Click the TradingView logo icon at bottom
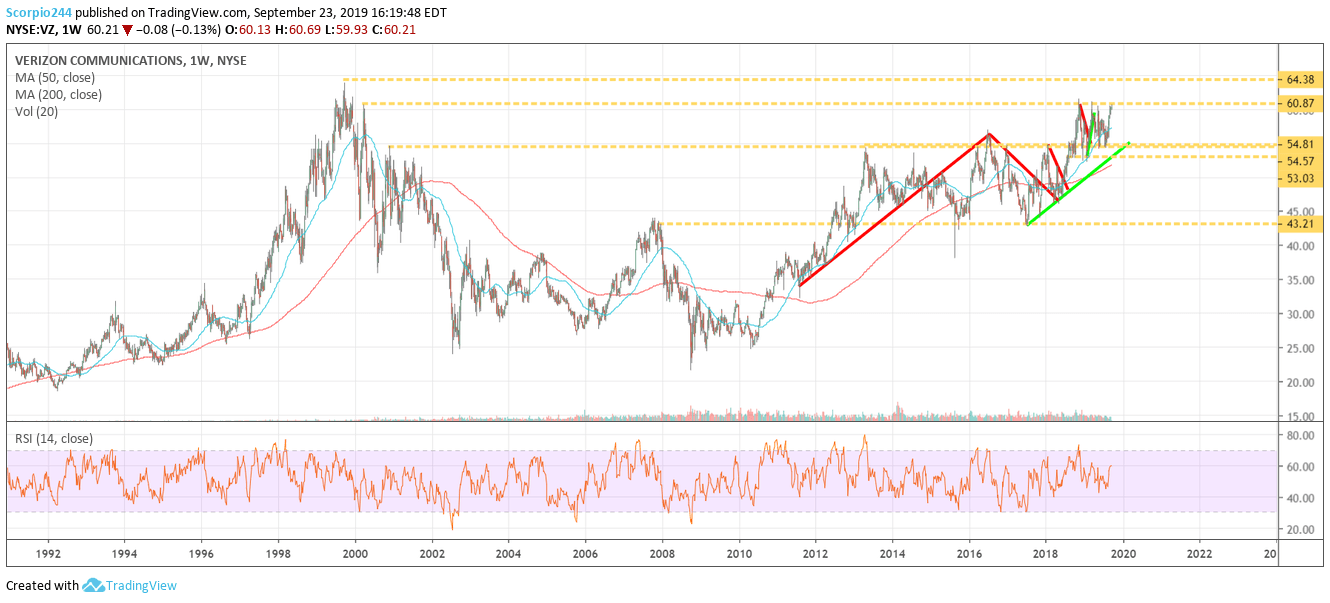Screen dimensions: 1330x603 [x=93, y=586]
